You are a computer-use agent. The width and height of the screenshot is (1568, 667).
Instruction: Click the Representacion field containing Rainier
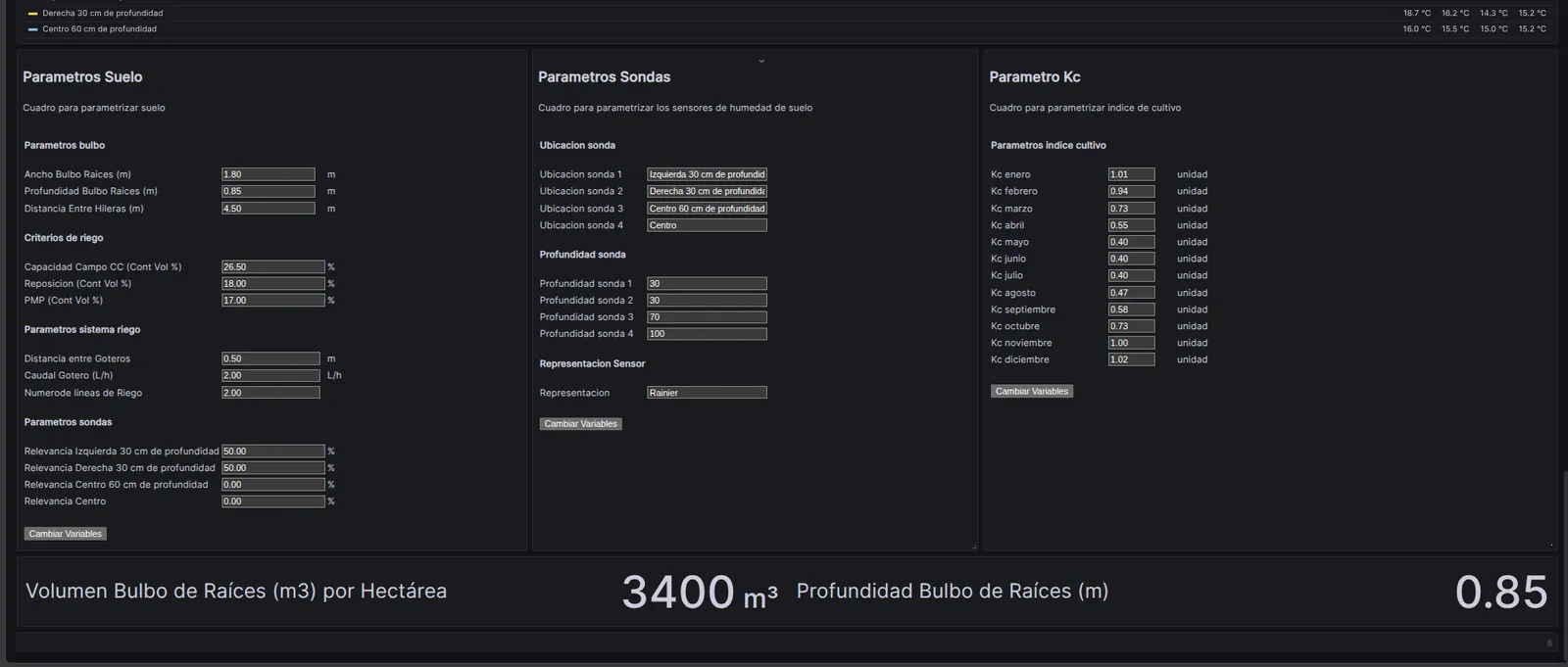(707, 393)
